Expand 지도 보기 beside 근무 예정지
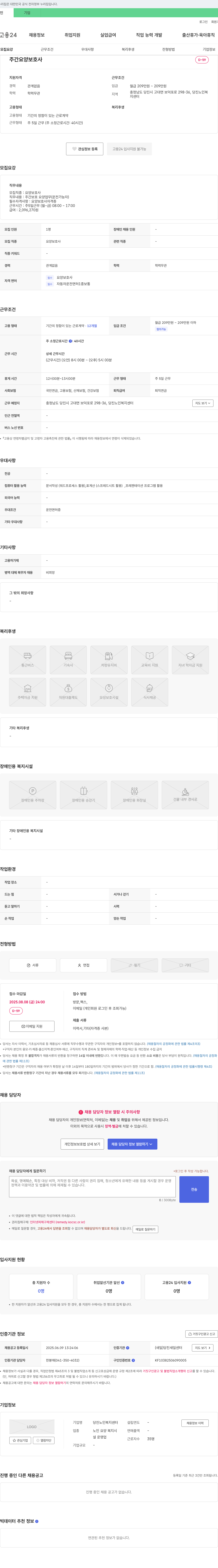218x1568 pixels. click(203, 403)
